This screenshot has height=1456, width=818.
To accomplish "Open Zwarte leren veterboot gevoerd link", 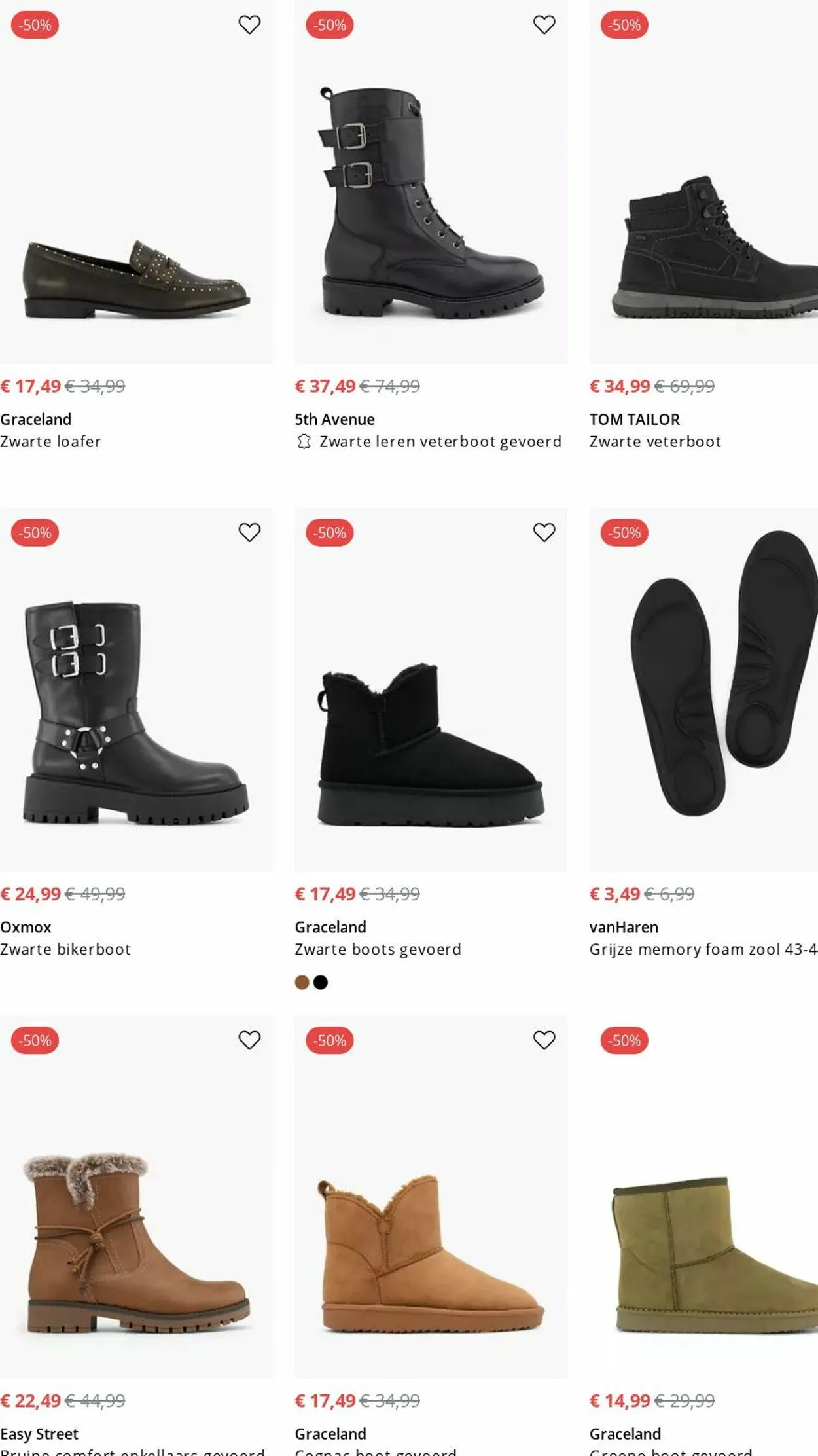I will point(440,442).
